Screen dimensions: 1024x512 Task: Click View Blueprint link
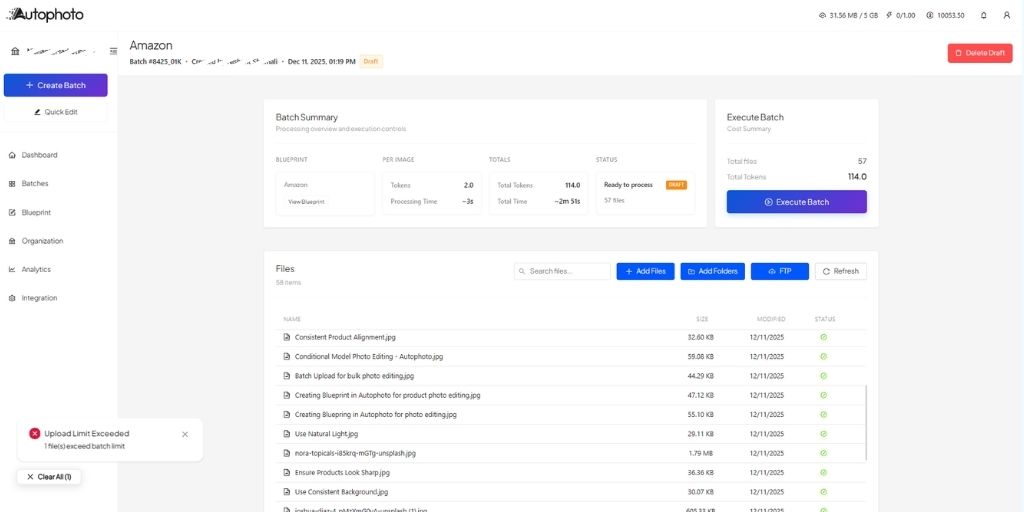pyautogui.click(x=306, y=202)
